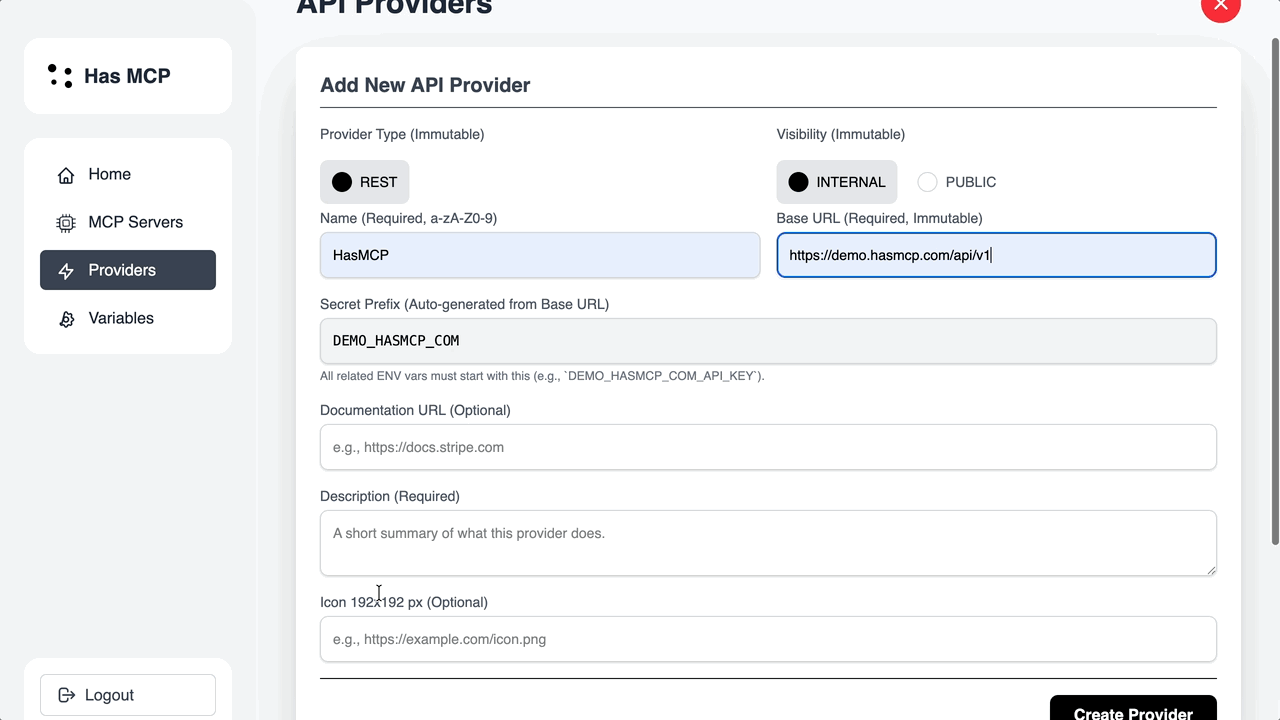Viewport: 1280px width, 720px height.
Task: Click the Variables icon in sidebar
Action: (66, 319)
